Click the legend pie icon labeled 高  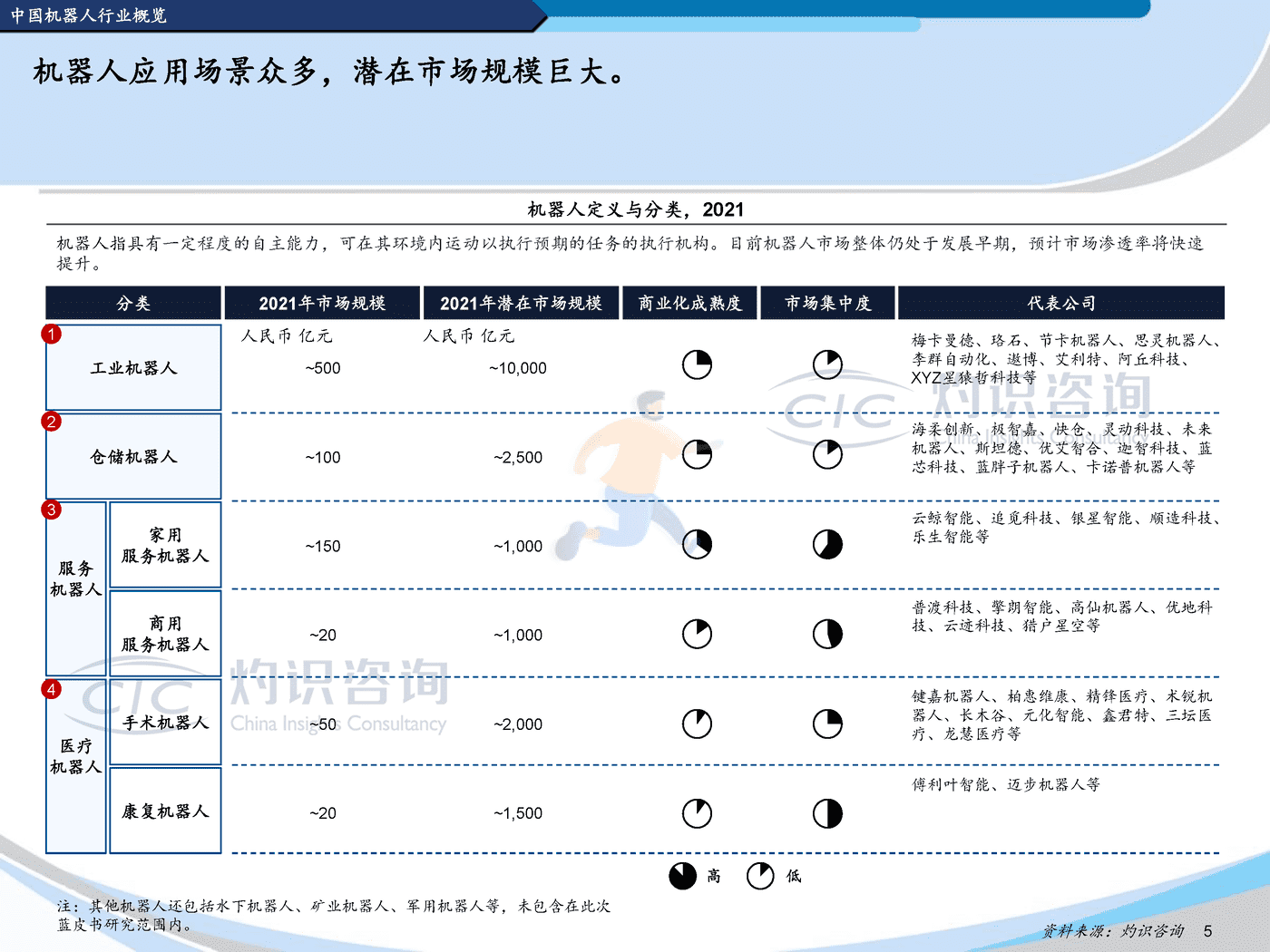coord(682,876)
